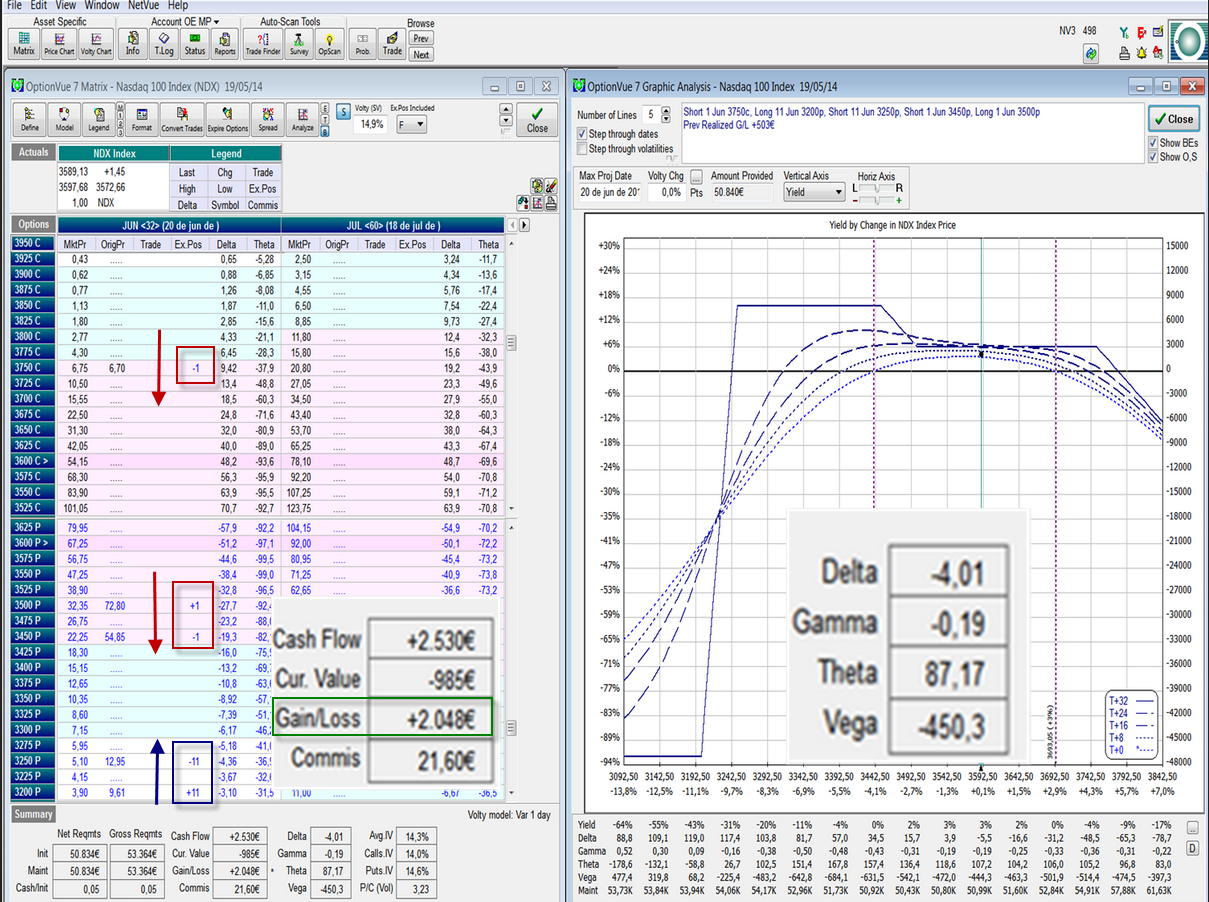The width and height of the screenshot is (1209, 902).
Task: Click the Analyze toolbar icon
Action: [302, 119]
